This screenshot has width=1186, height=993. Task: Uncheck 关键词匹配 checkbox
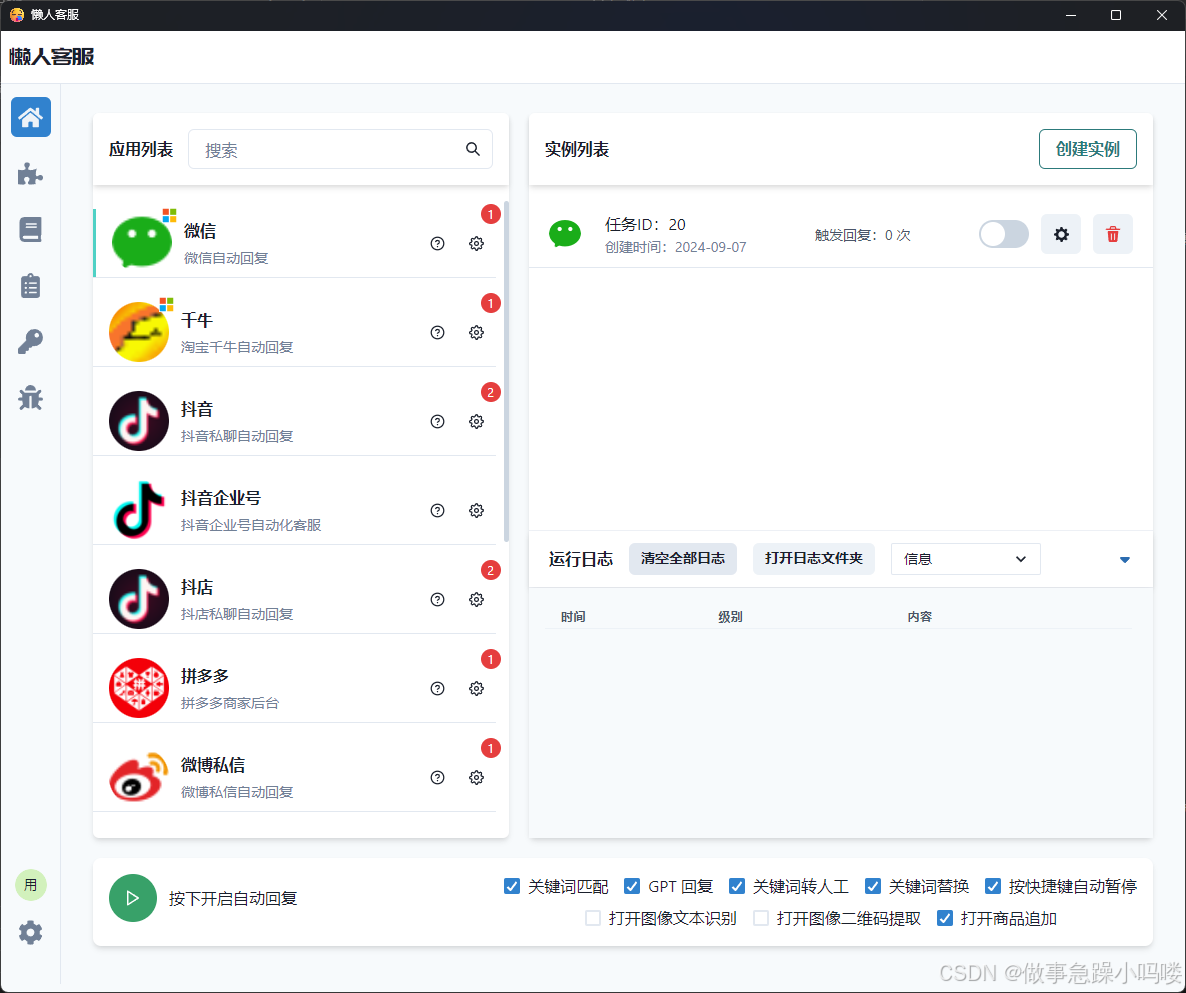[512, 886]
